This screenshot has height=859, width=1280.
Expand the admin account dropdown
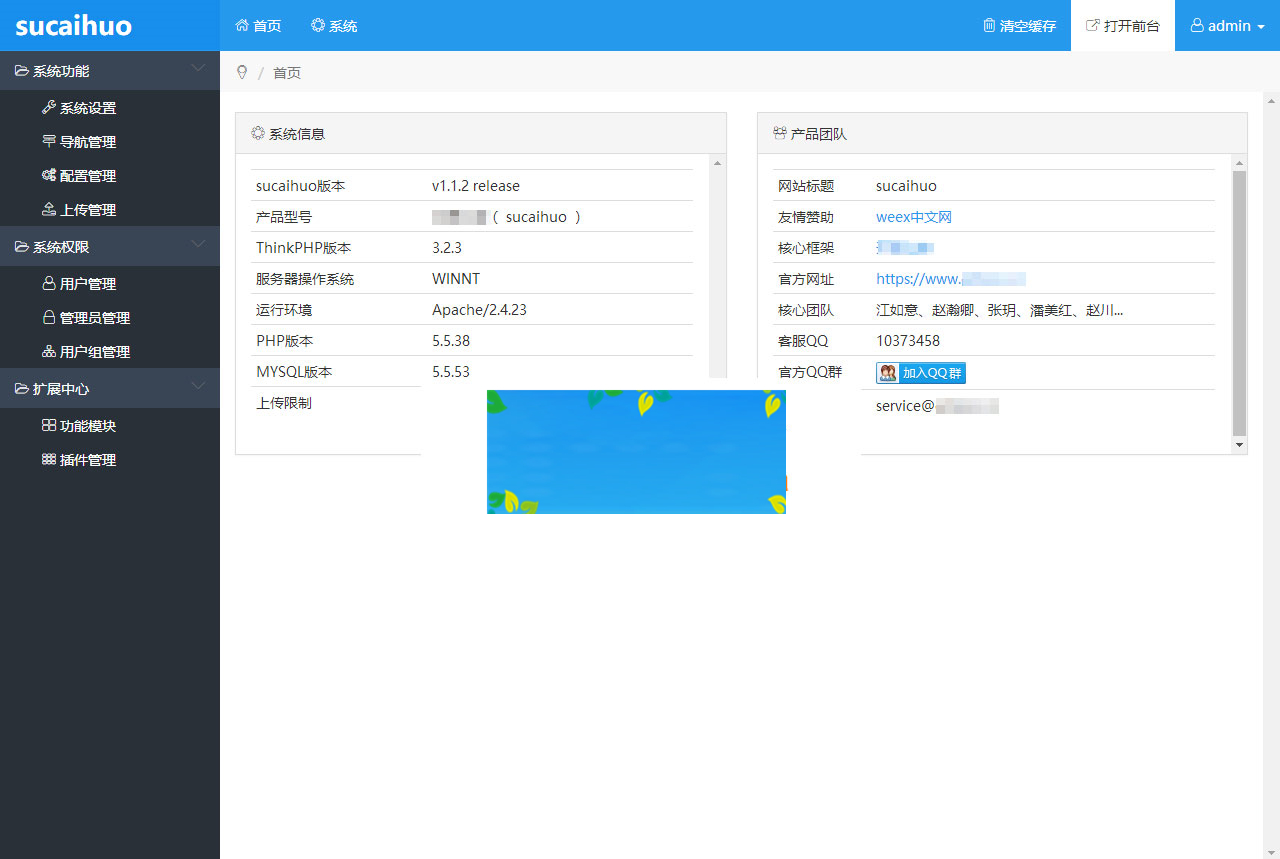(1227, 25)
